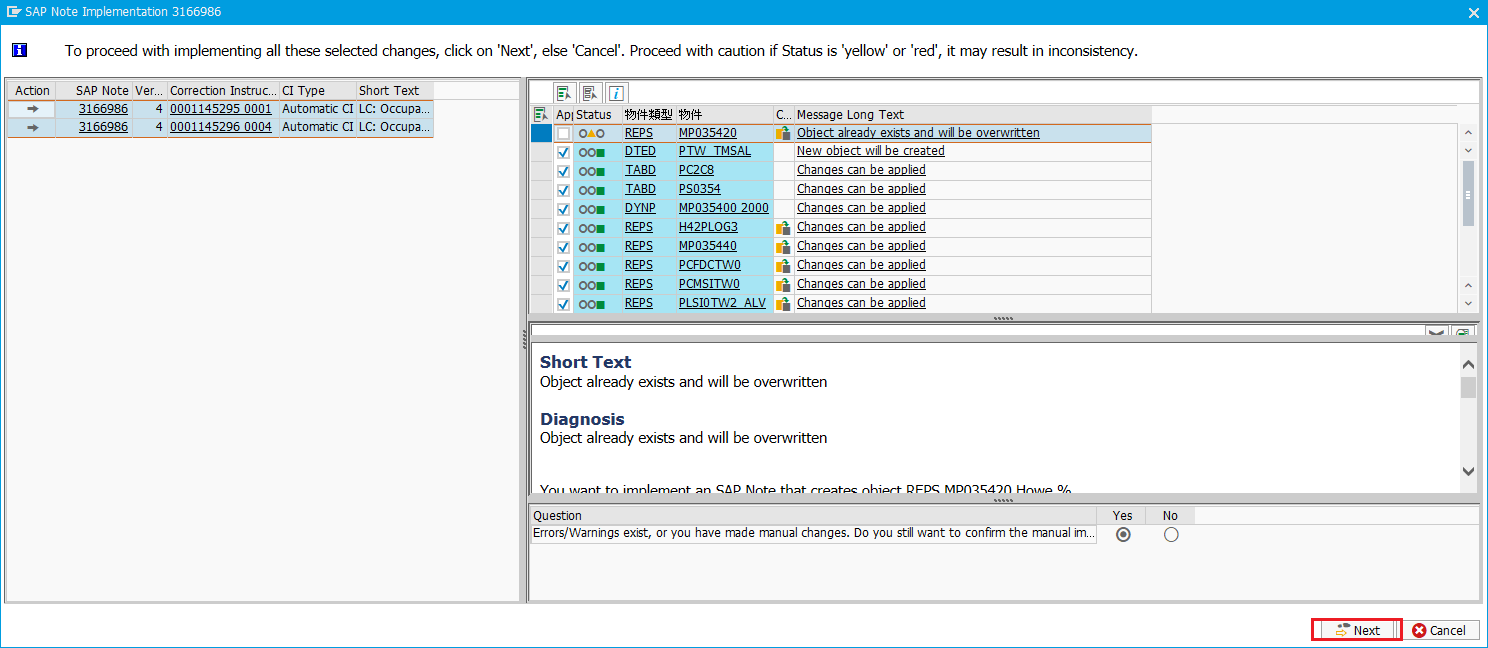Click the row-selector icon in the objects table header
Screen dimensions: 1488x648
541,115
